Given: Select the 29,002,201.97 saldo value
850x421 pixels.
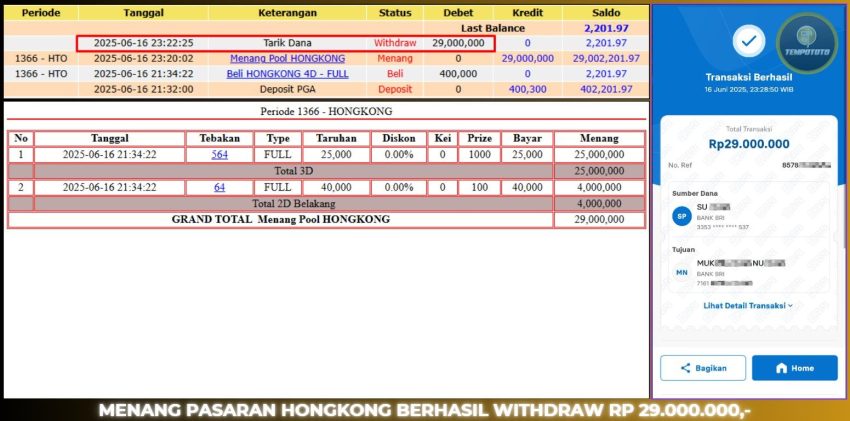Looking at the screenshot, I should click(x=606, y=59).
